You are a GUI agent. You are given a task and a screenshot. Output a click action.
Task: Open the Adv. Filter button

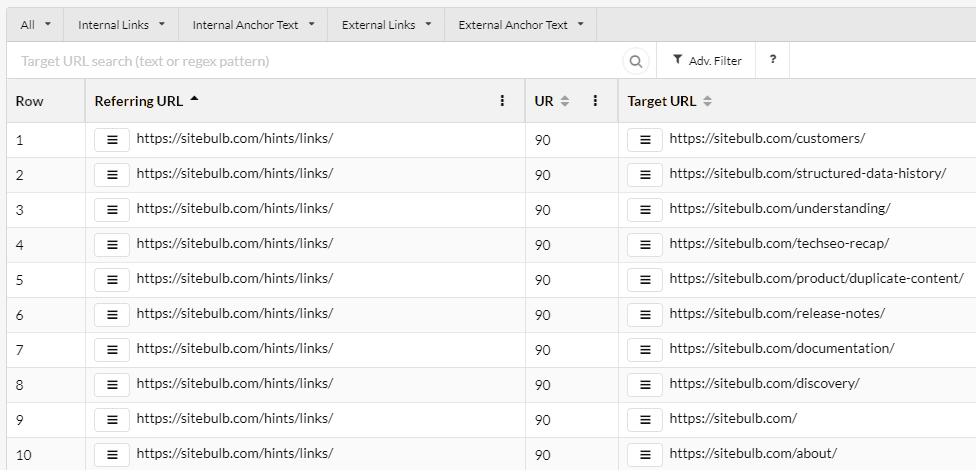706,60
